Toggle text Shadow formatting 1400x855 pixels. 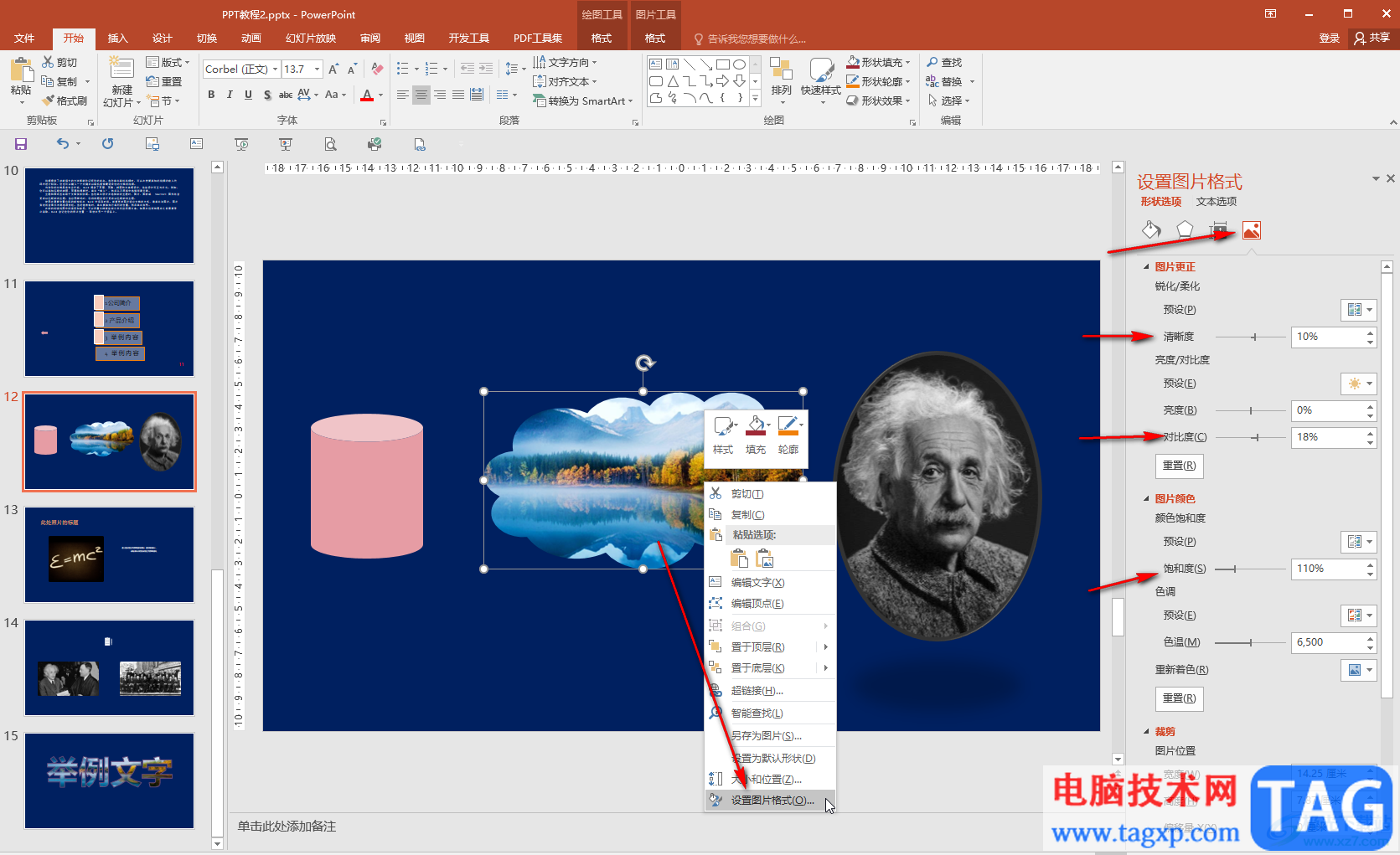(267, 95)
